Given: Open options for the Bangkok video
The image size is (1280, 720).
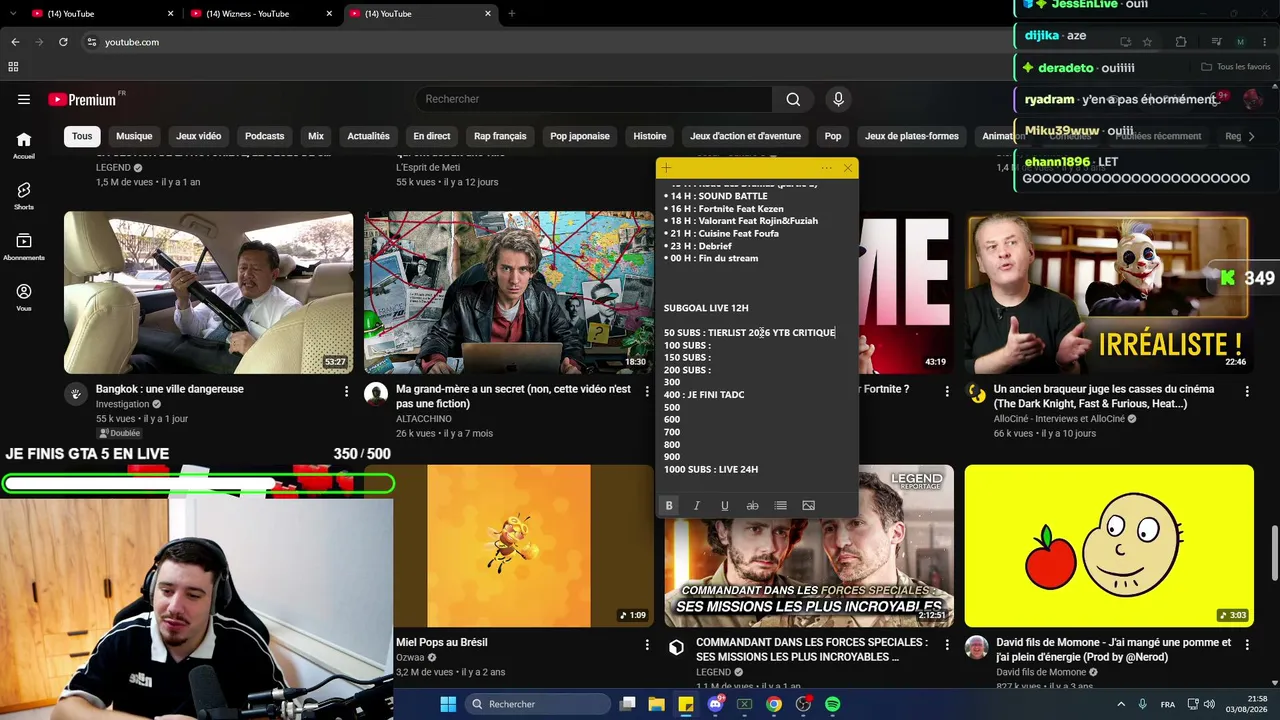Looking at the screenshot, I should point(346,391).
